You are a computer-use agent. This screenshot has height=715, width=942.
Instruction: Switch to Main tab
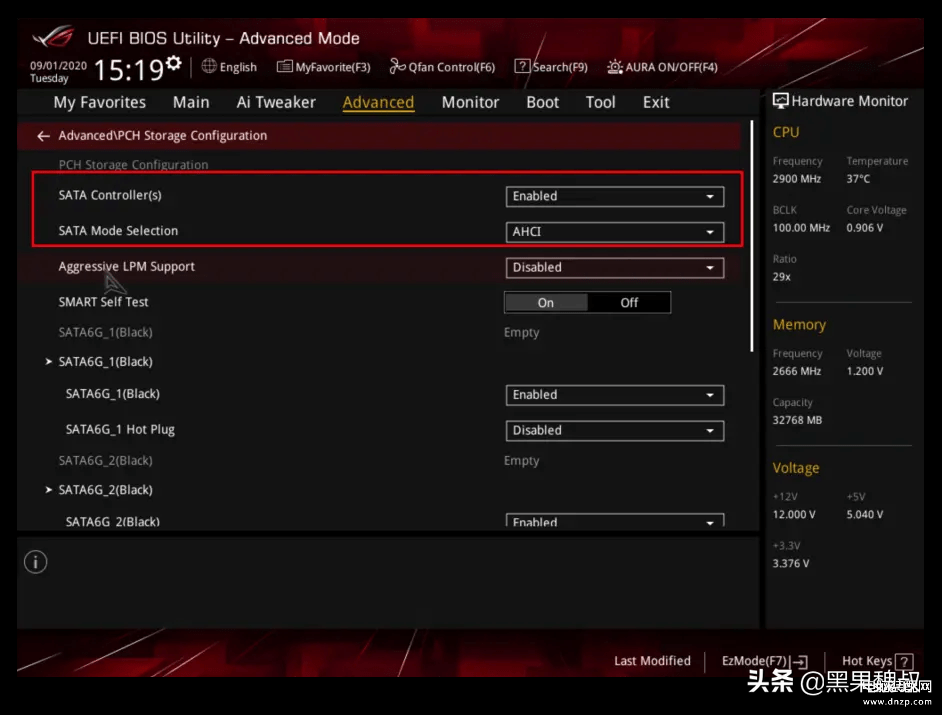[x=191, y=102]
